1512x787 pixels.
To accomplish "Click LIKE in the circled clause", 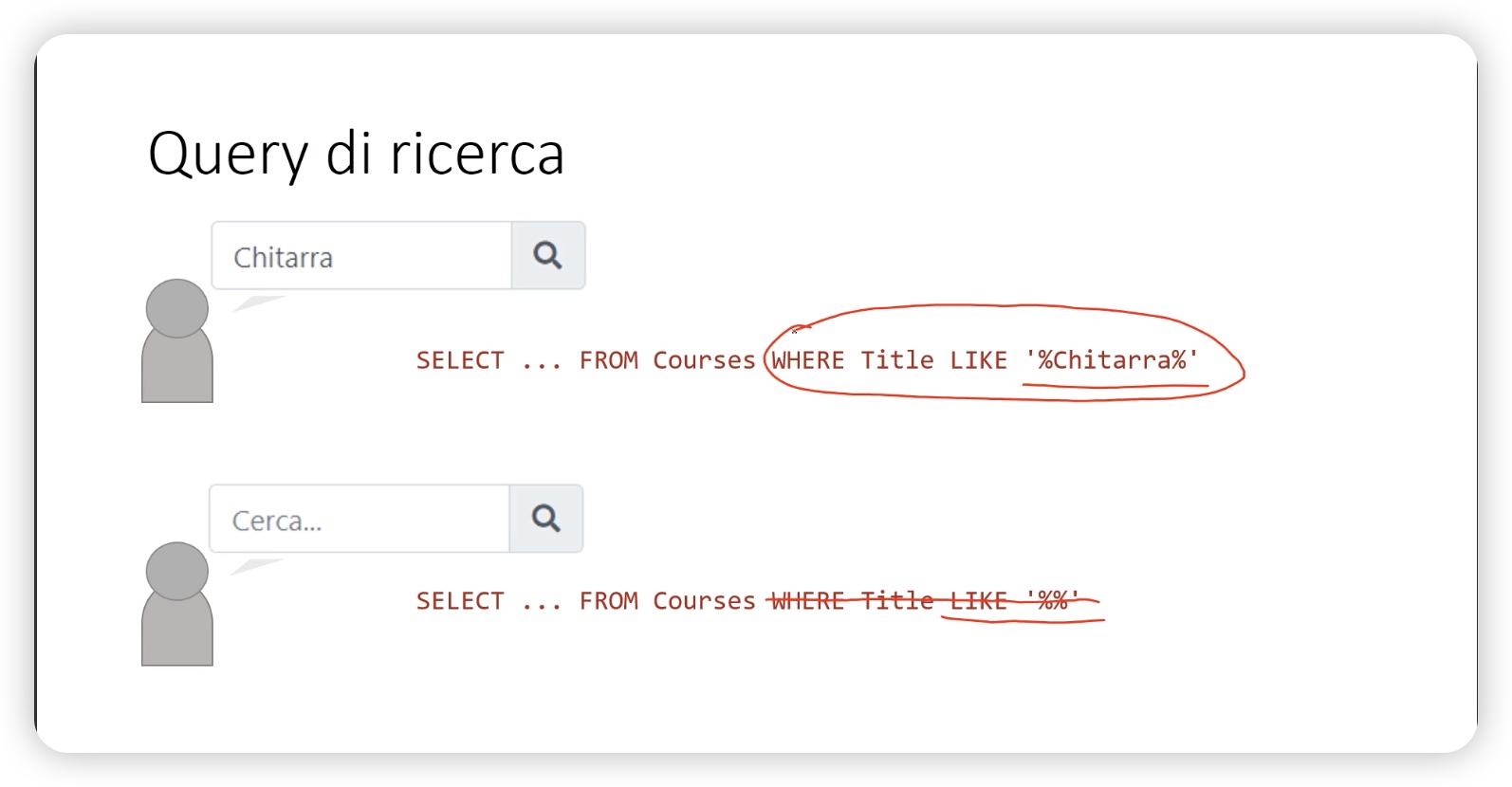I will tap(978, 360).
